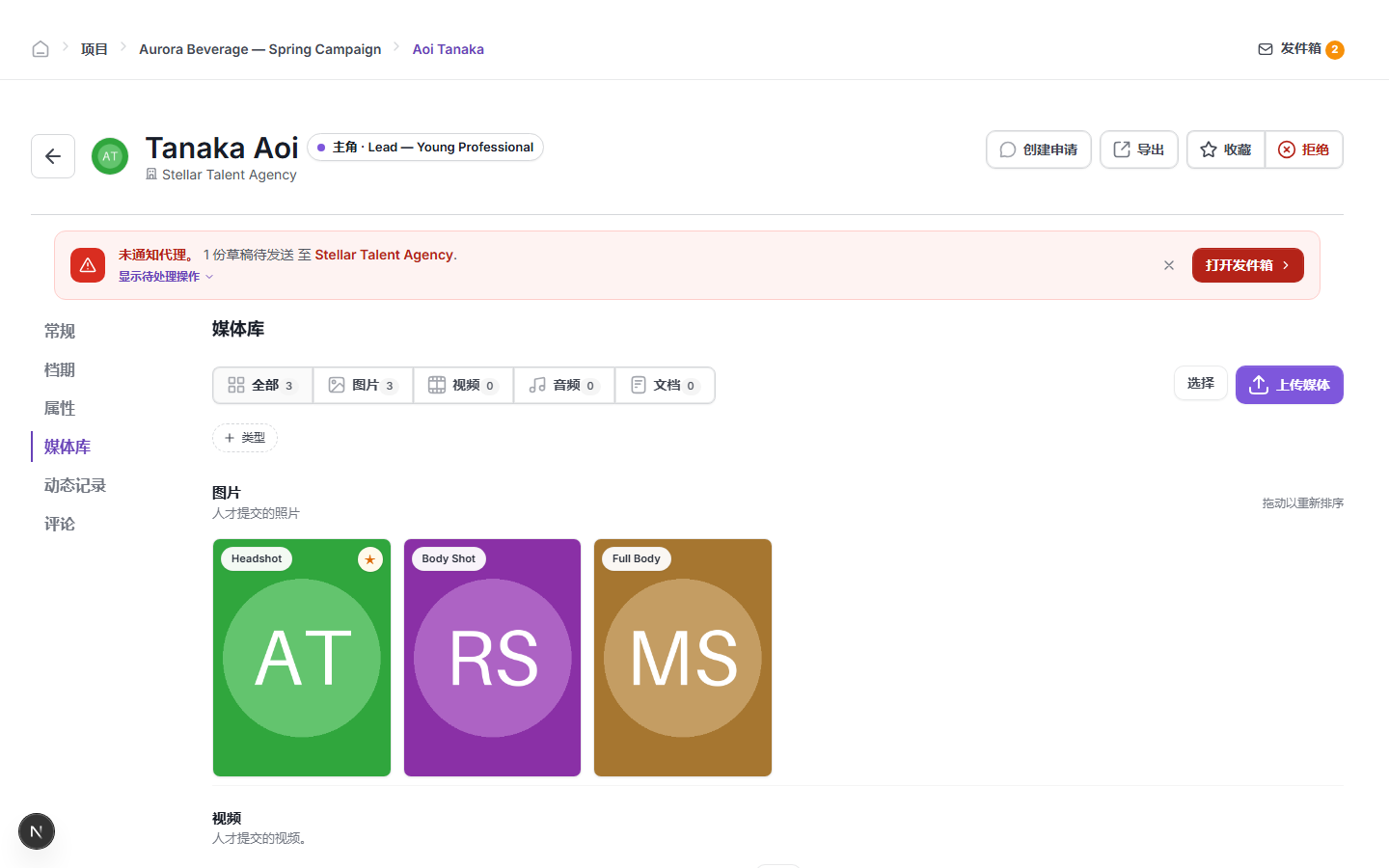The height and width of the screenshot is (868, 1389).
Task: Select 媒体库 in the sidebar
Action: coord(68,447)
